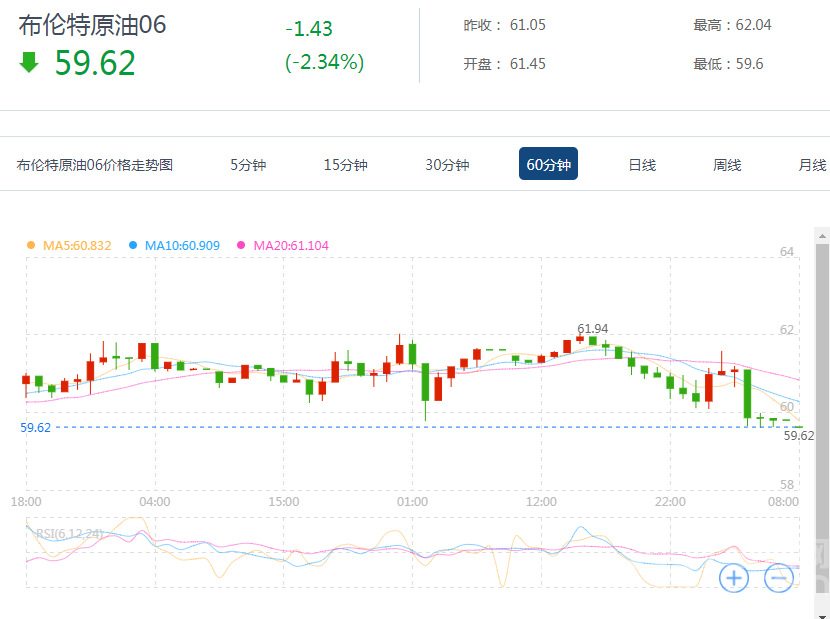Switch to the 5分钟 chart tab
830x619 pixels.
tap(248, 165)
